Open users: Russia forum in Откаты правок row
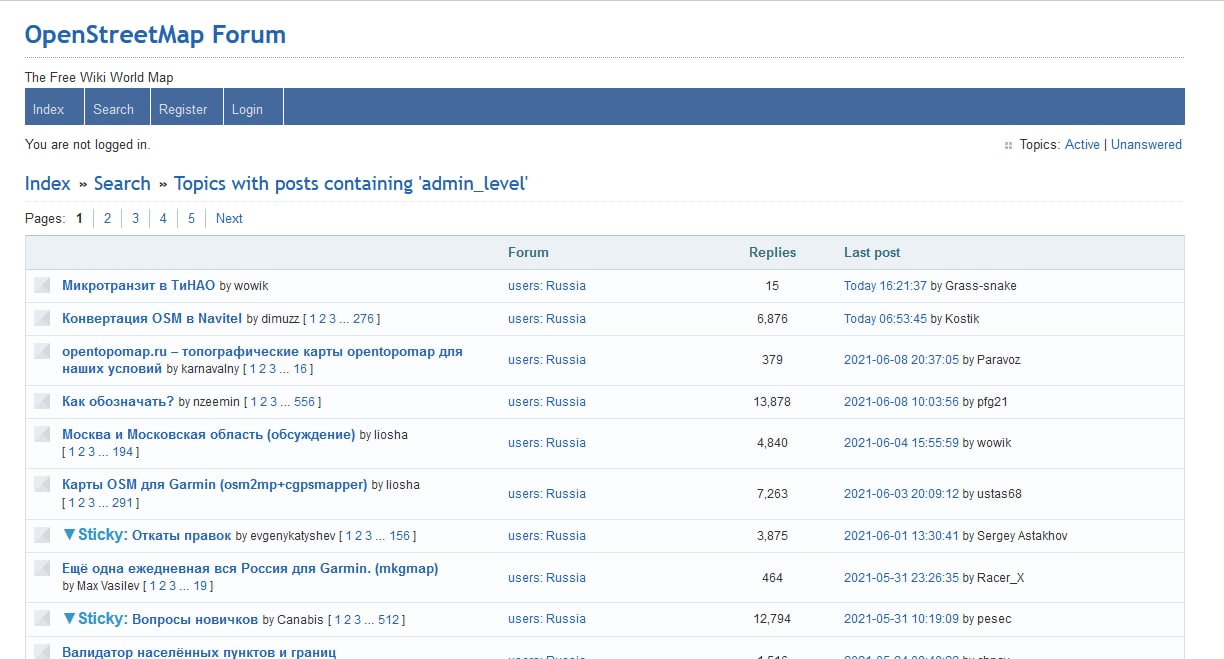The image size is (1224, 659). (x=547, y=536)
